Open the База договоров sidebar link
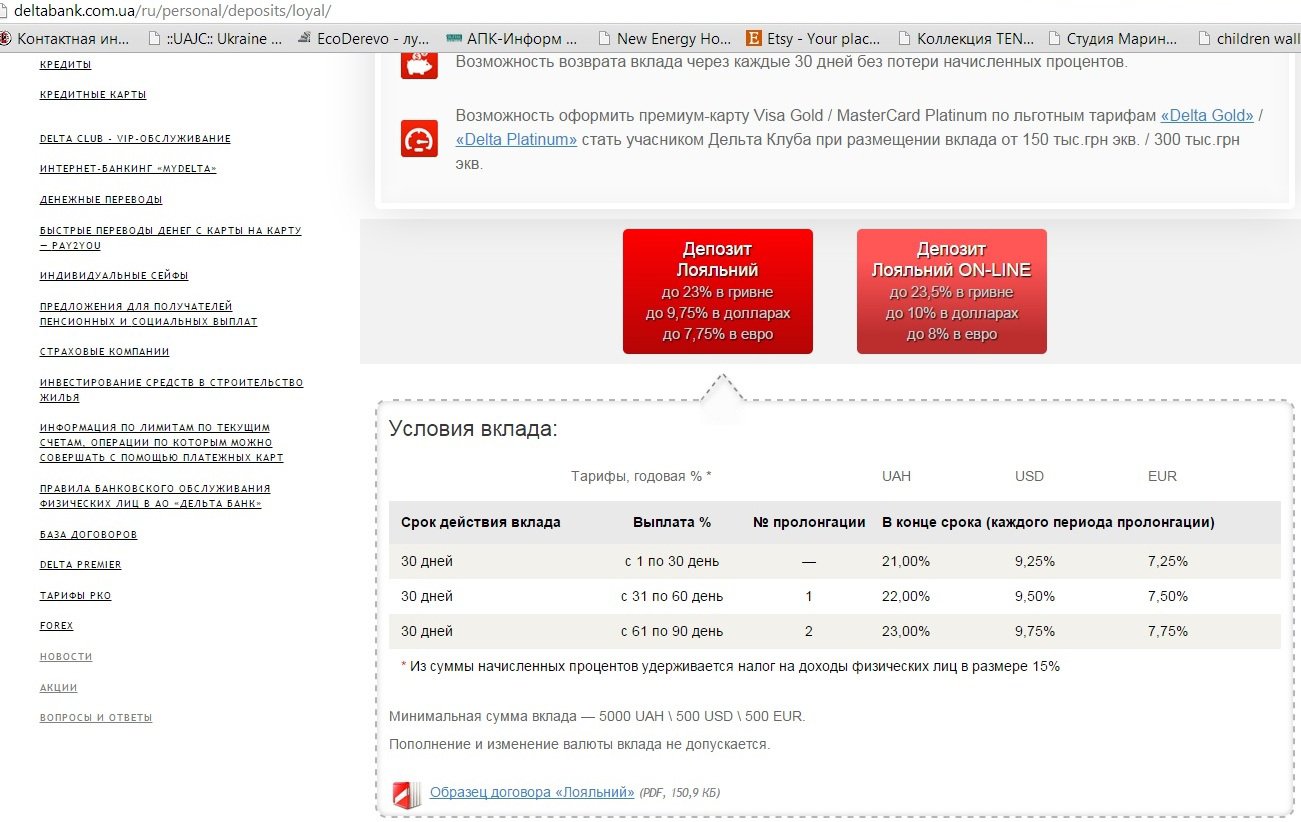 89,535
